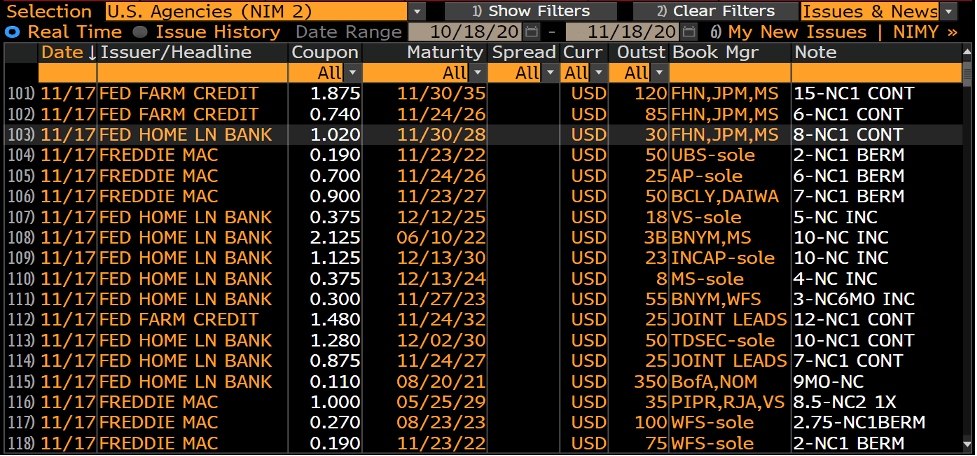Viewport: 977px width, 456px height.
Task: Click the Spread column header
Action: coord(523,53)
